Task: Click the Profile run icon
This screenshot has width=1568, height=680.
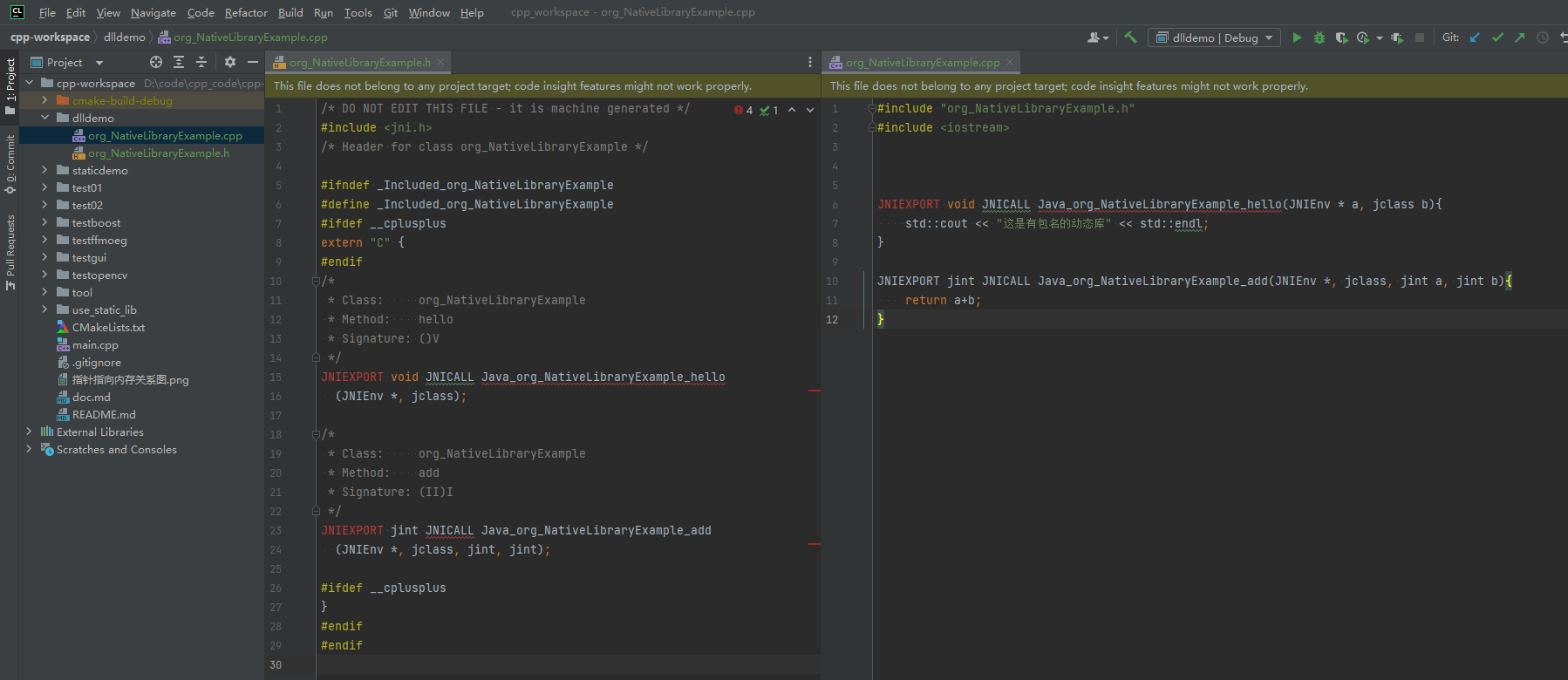Action: pyautogui.click(x=1363, y=37)
